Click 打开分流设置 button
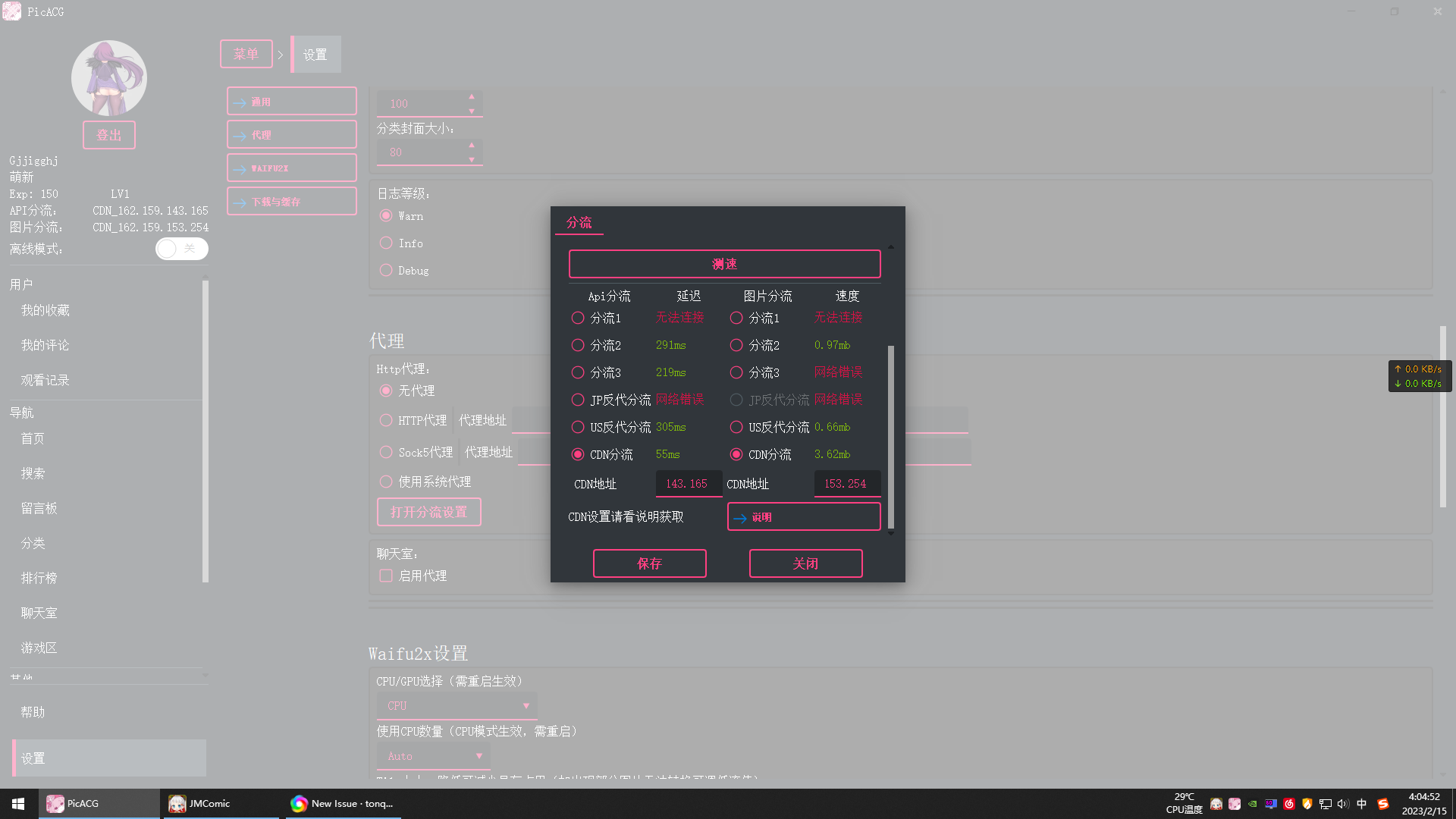 (x=429, y=512)
